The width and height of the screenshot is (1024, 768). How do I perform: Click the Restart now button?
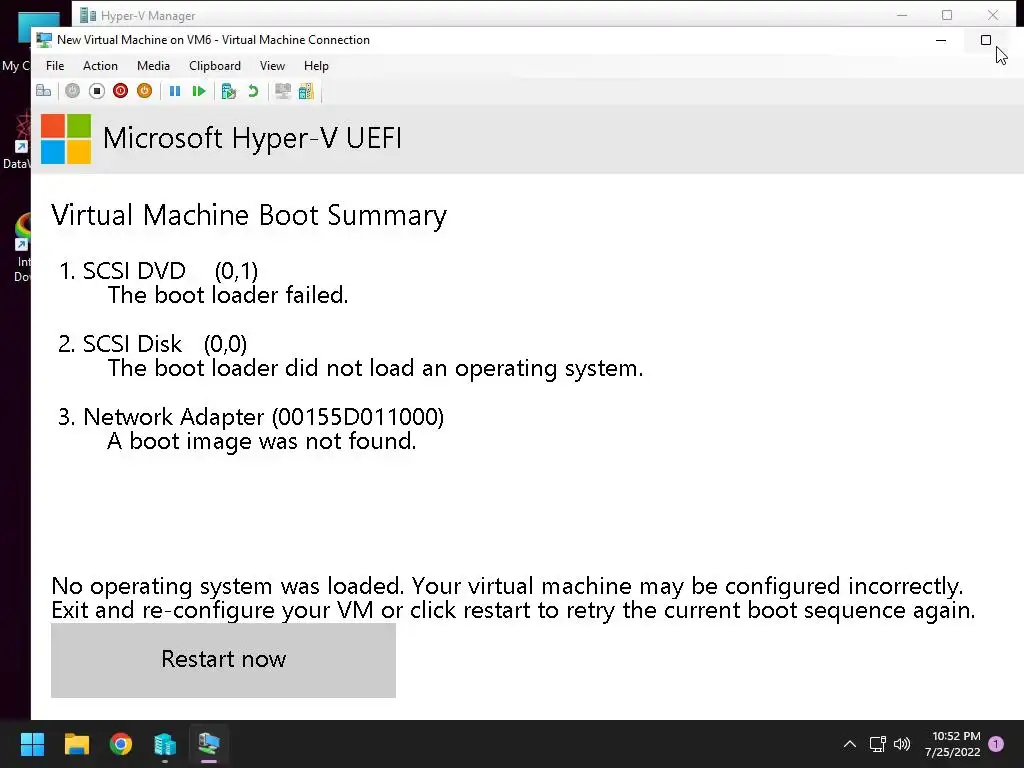(223, 660)
